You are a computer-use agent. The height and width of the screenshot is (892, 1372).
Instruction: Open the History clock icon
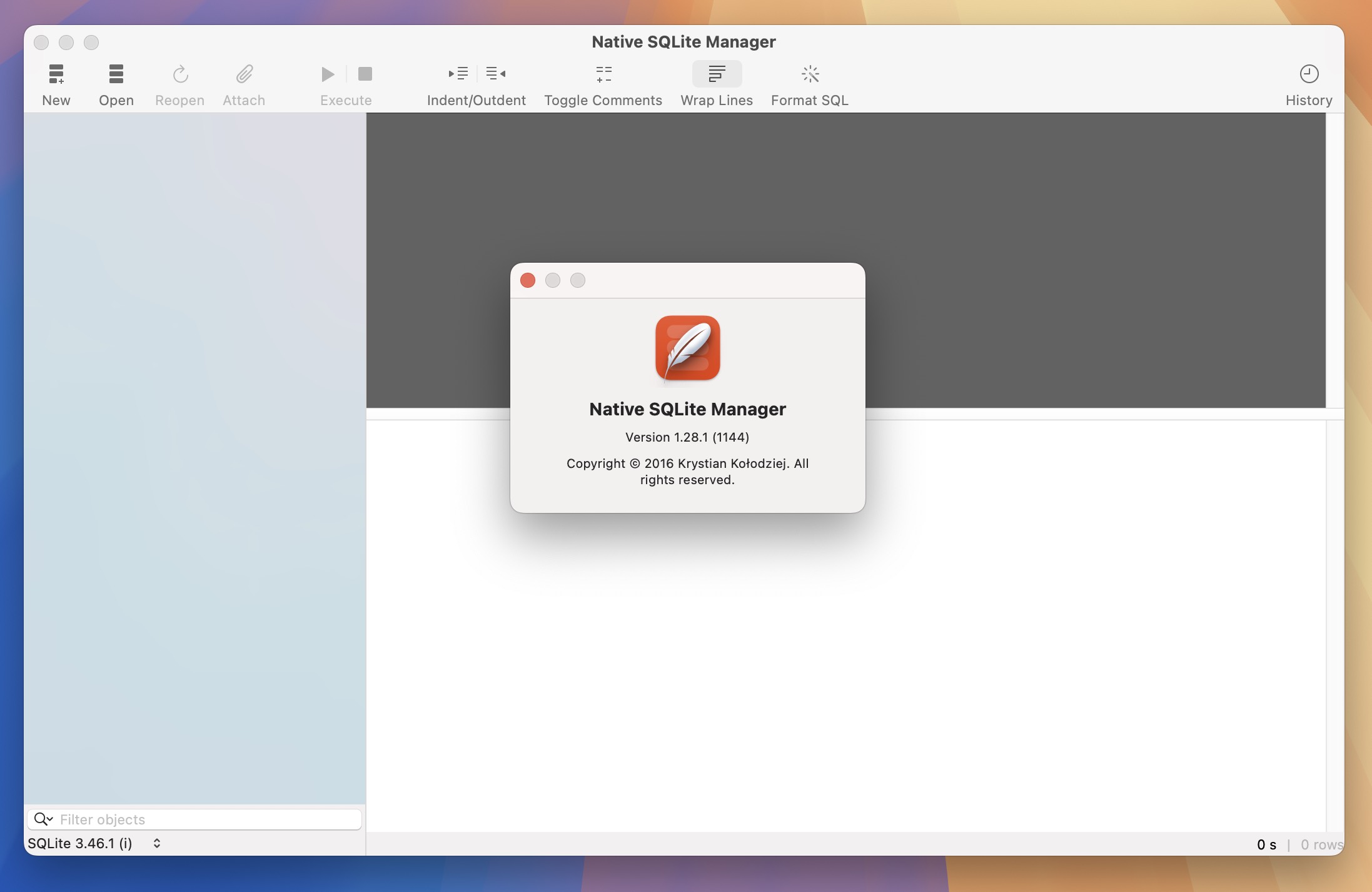click(x=1309, y=74)
